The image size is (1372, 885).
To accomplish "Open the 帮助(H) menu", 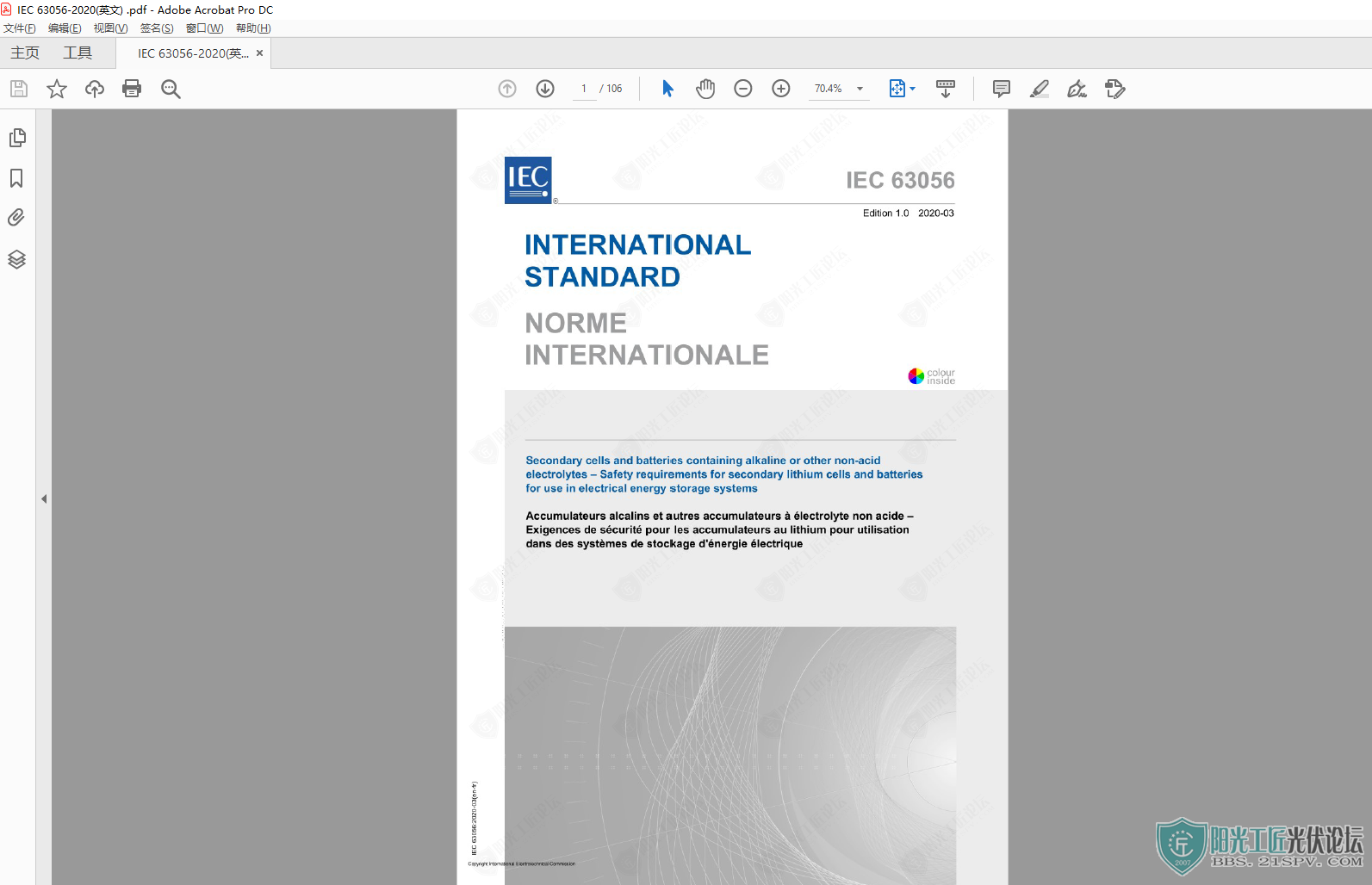I will click(253, 28).
